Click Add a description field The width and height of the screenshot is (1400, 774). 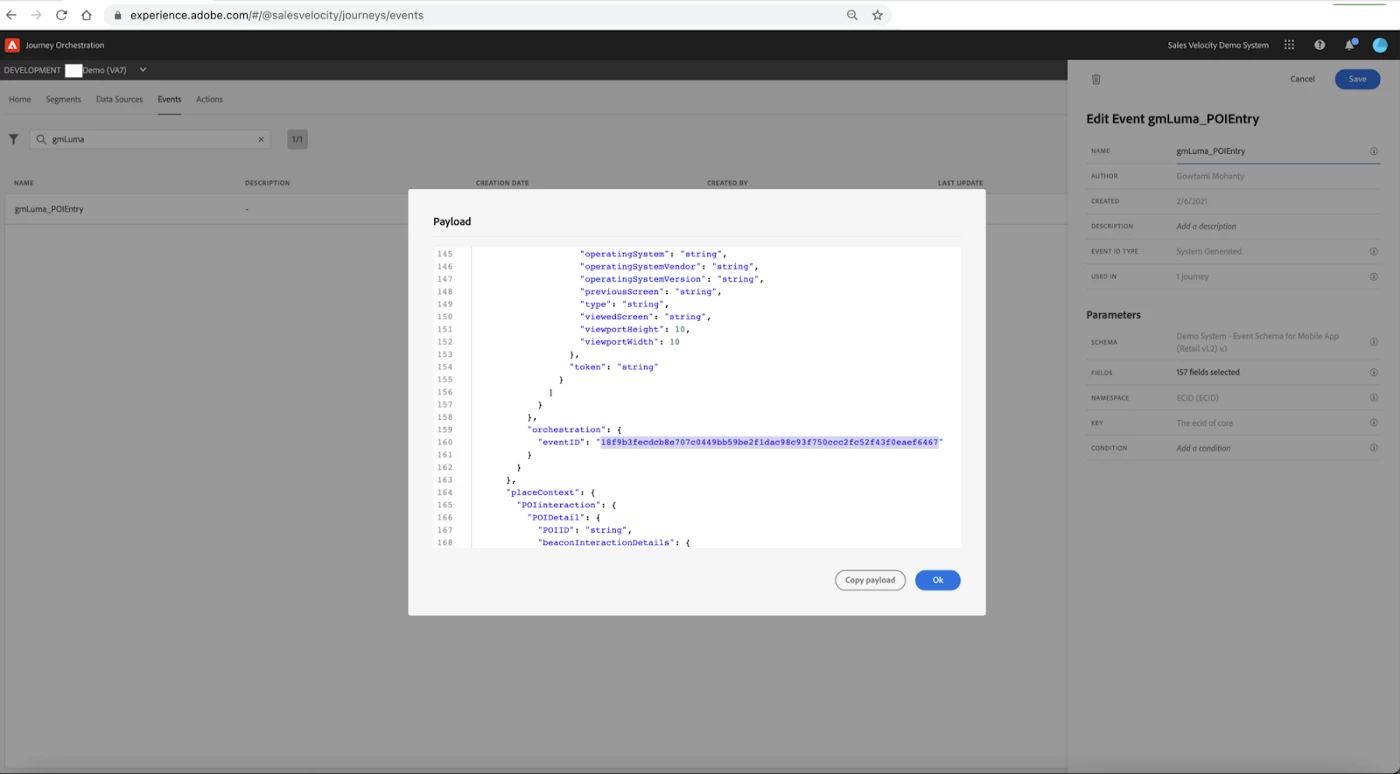coord(1206,226)
